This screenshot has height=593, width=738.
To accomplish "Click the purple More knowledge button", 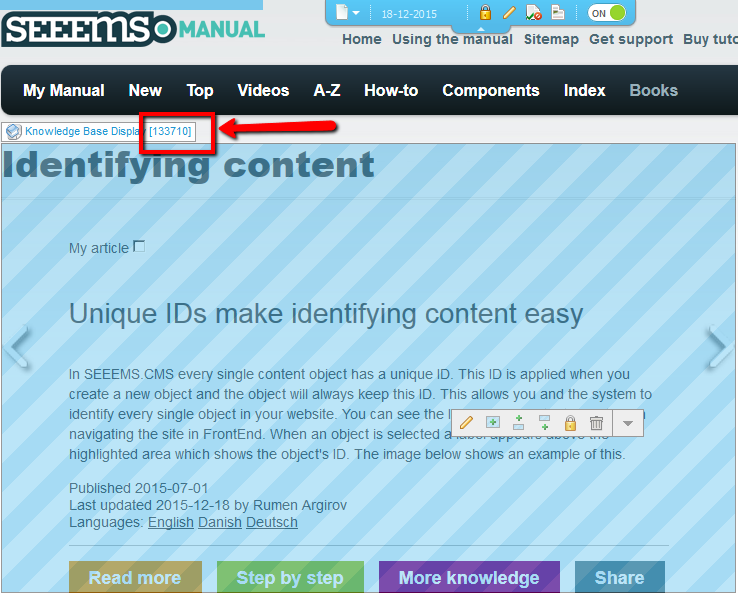I will tap(468, 577).
